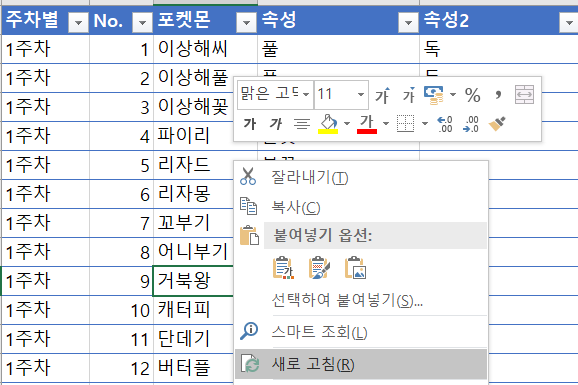Toggle Italic in mini toolbar

coord(276,124)
